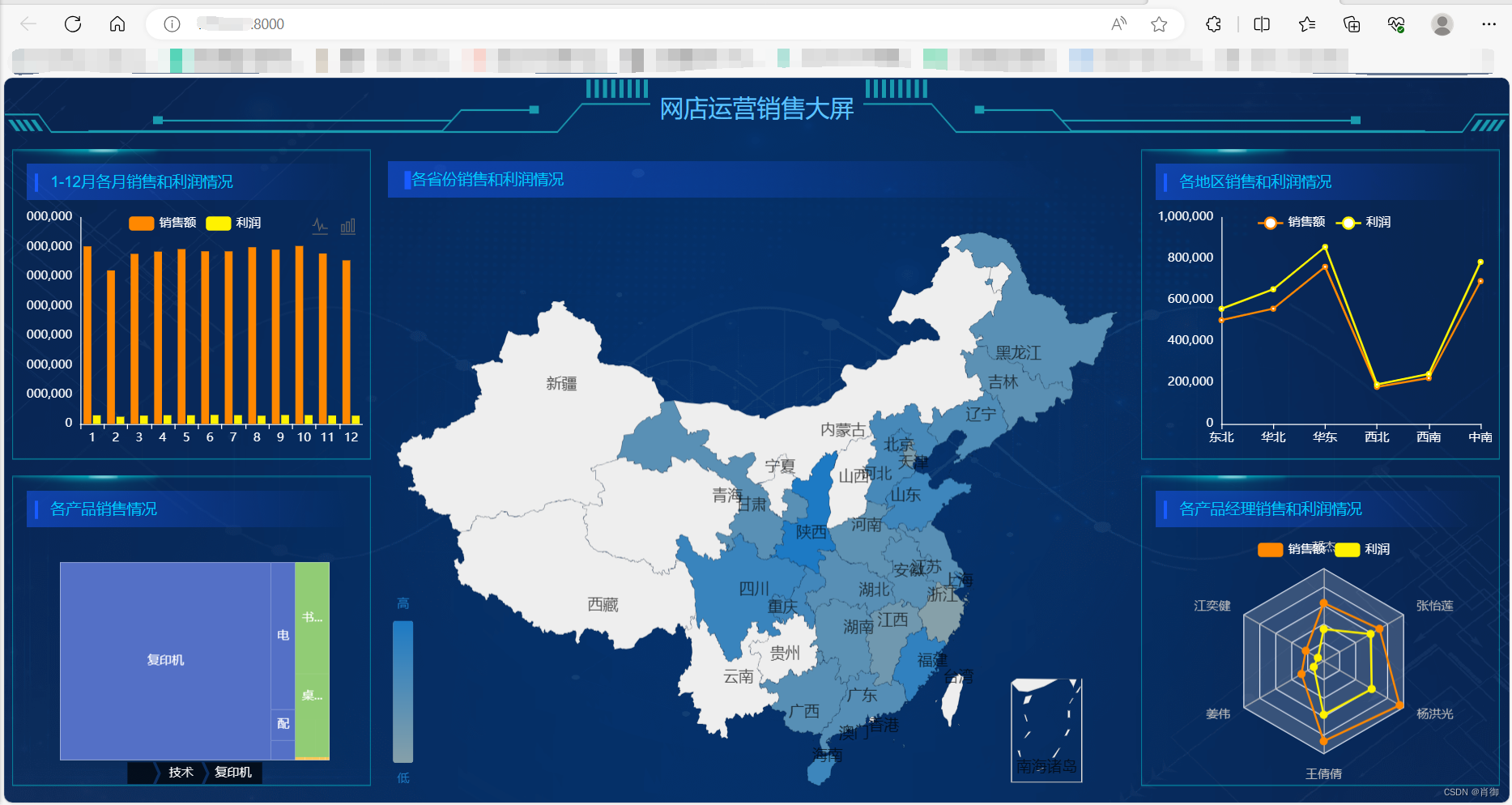
Task: Click 新疆 province on the map
Action: point(561,383)
